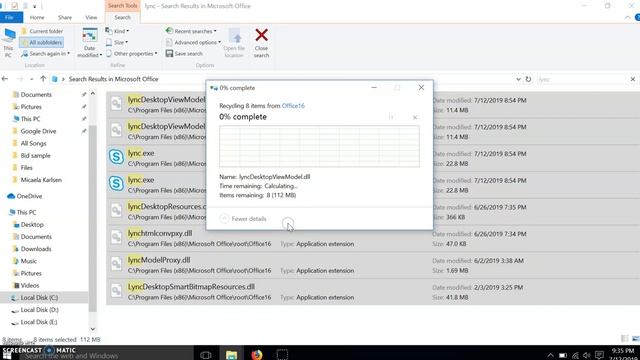Select Desktop under This PC

click(32, 224)
